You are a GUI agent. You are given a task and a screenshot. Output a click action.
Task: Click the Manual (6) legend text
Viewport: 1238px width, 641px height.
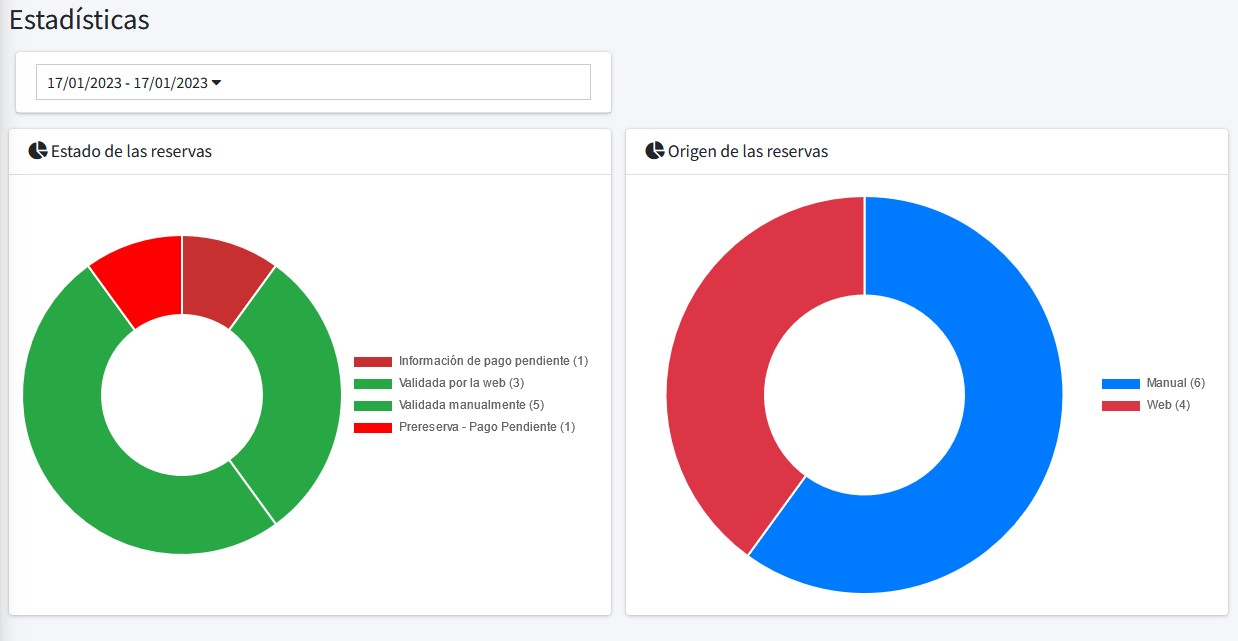(x=1175, y=384)
